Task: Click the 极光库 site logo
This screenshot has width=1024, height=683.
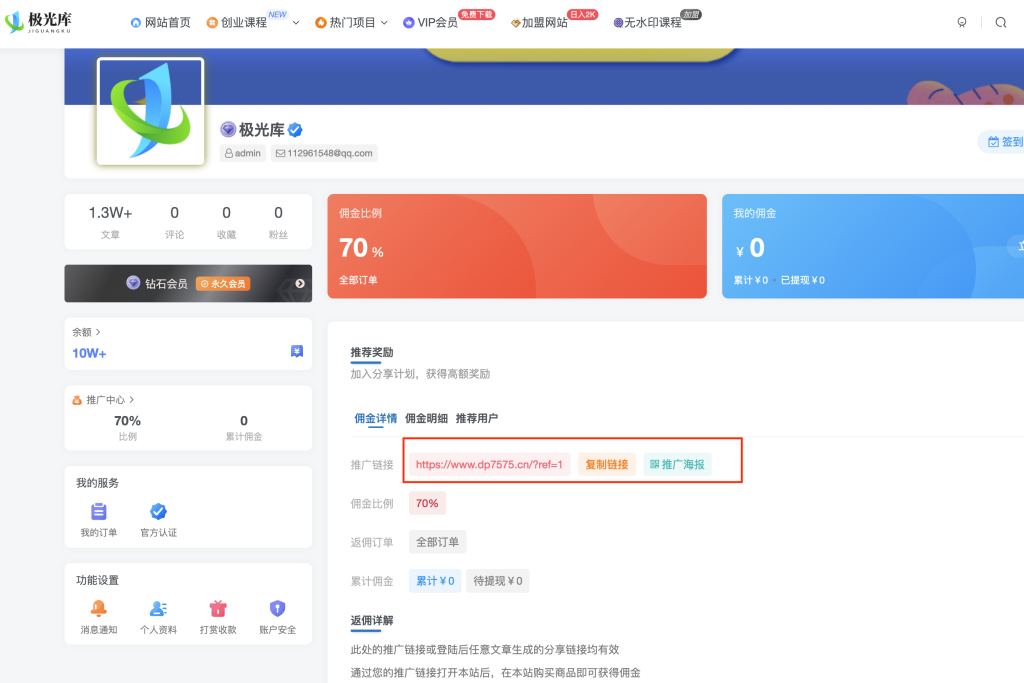Action: tap(48, 22)
